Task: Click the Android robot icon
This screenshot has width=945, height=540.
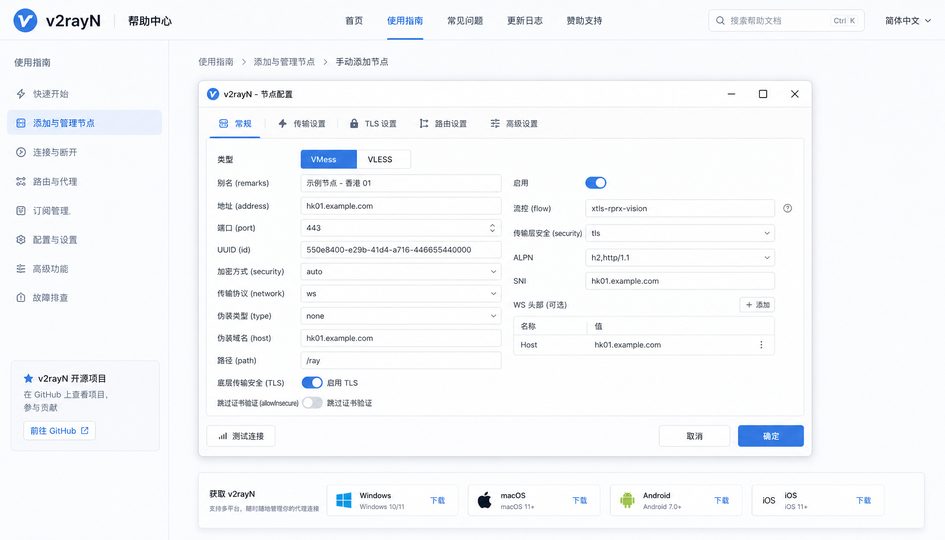Action: [x=627, y=500]
